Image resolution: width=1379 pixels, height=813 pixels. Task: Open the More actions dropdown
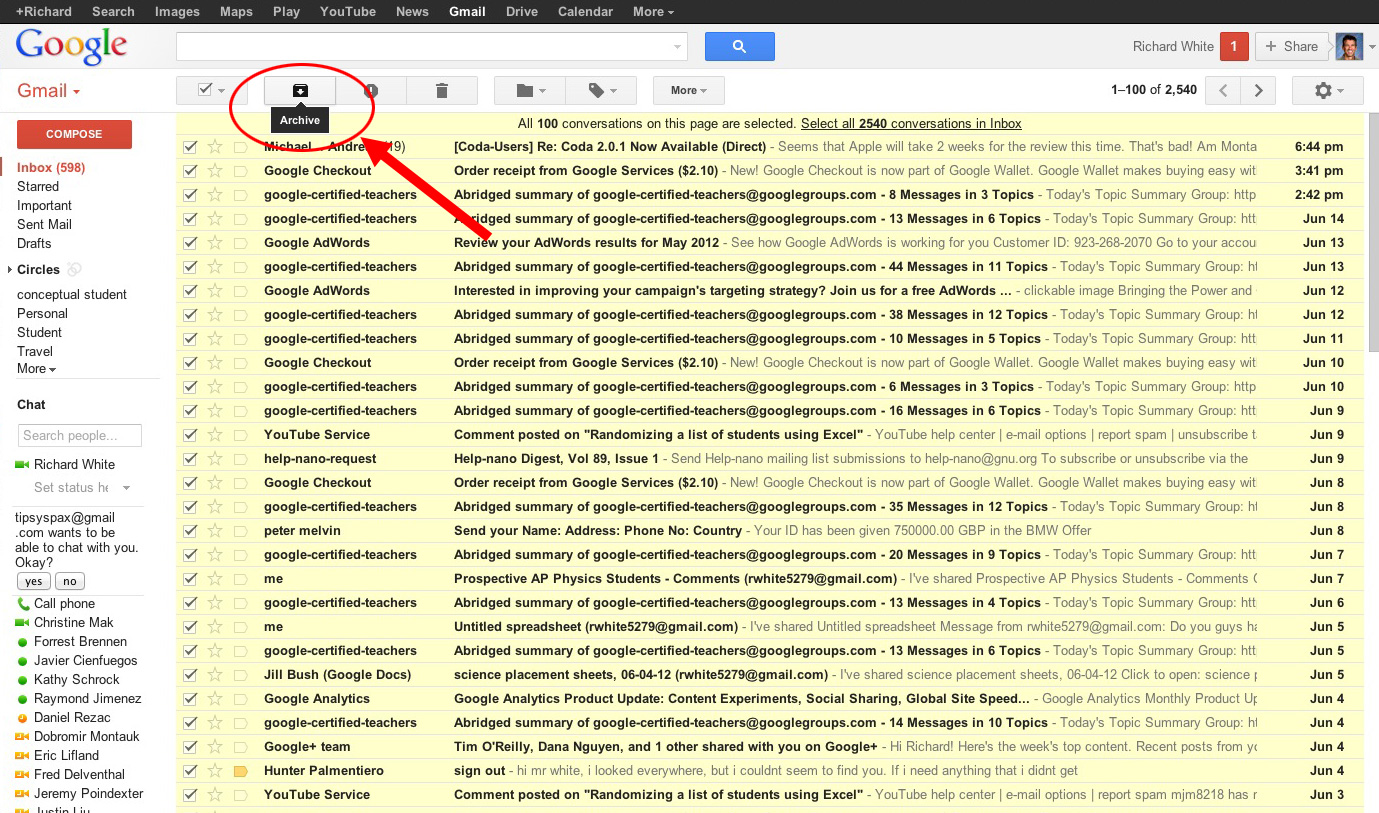pyautogui.click(x=689, y=90)
